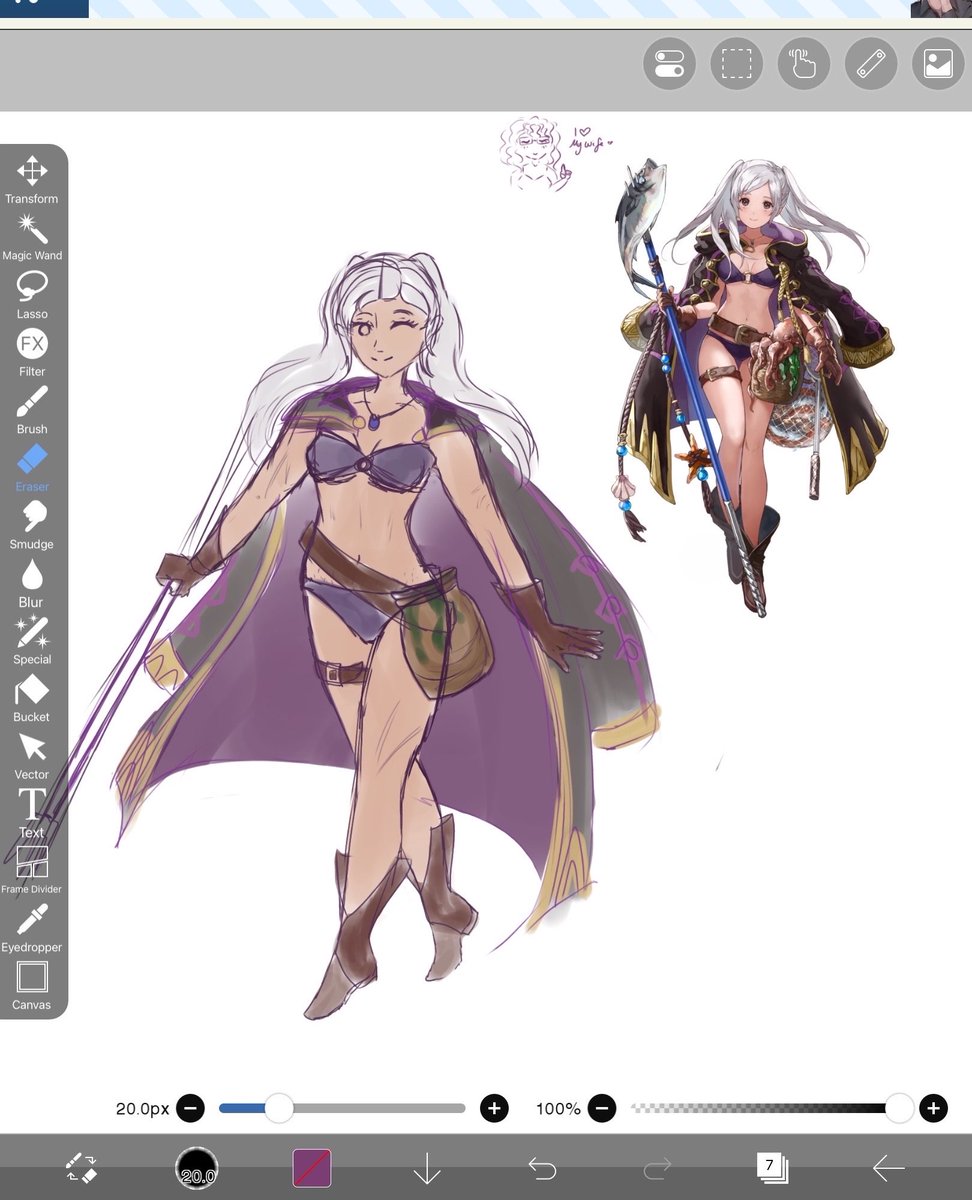Undo the last brush stroke
972x1200 pixels.
tap(541, 1166)
